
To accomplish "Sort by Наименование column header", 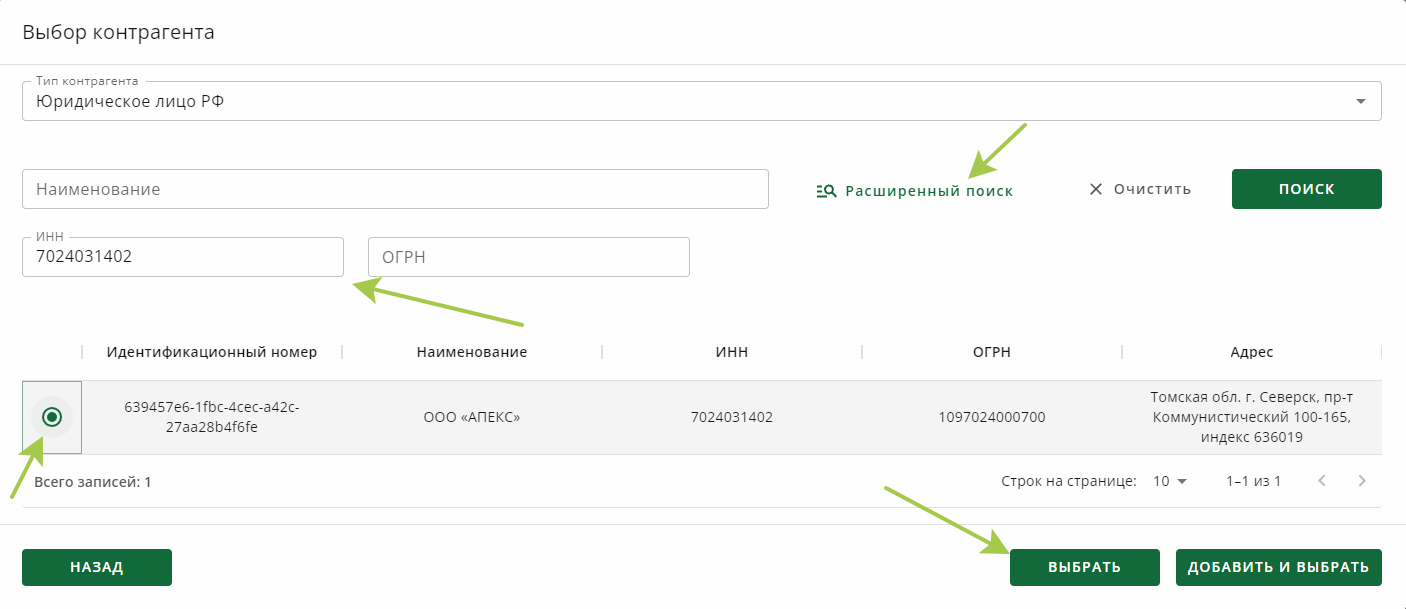I will 472,352.
